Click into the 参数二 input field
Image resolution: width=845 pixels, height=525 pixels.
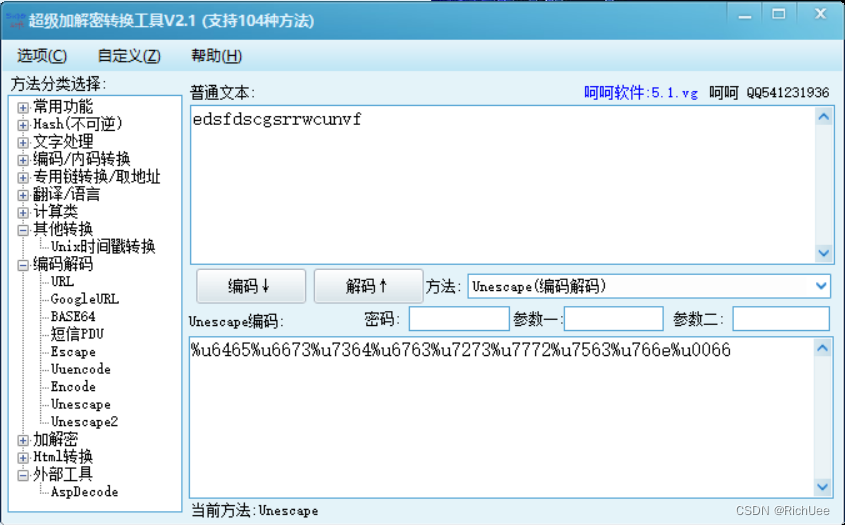pyautogui.click(x=781, y=319)
